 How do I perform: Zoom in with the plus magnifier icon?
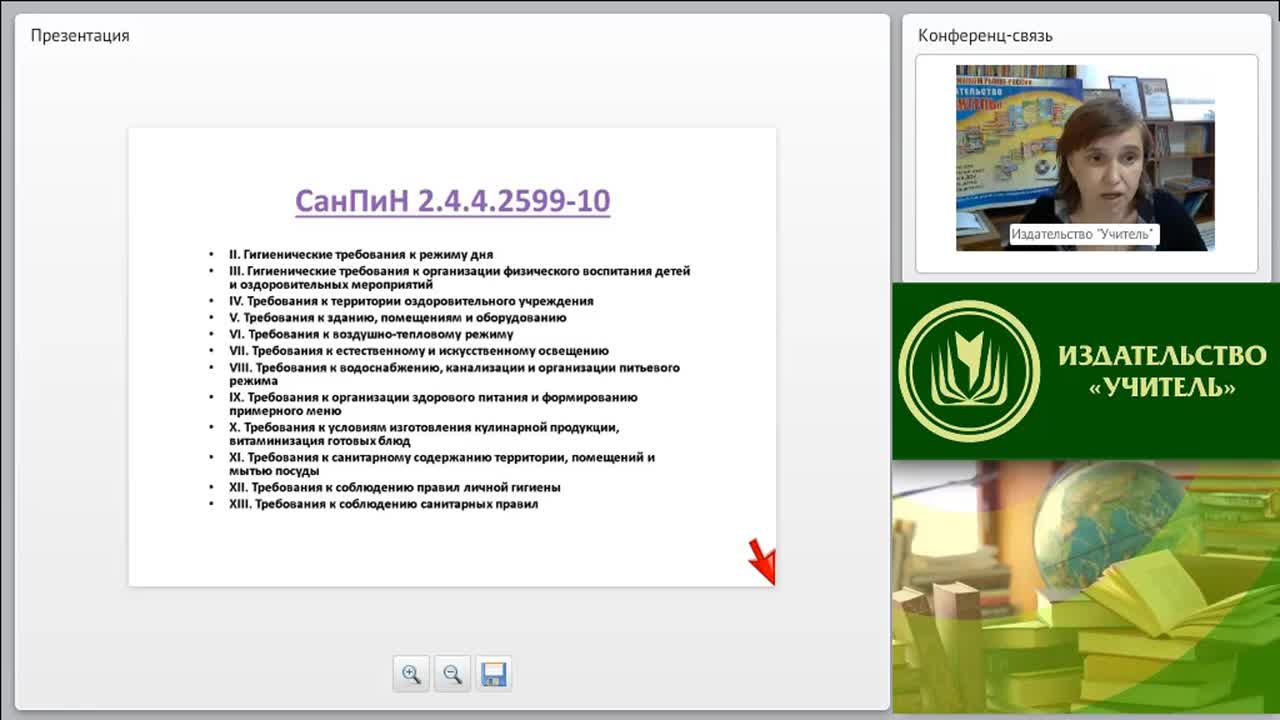(411, 674)
